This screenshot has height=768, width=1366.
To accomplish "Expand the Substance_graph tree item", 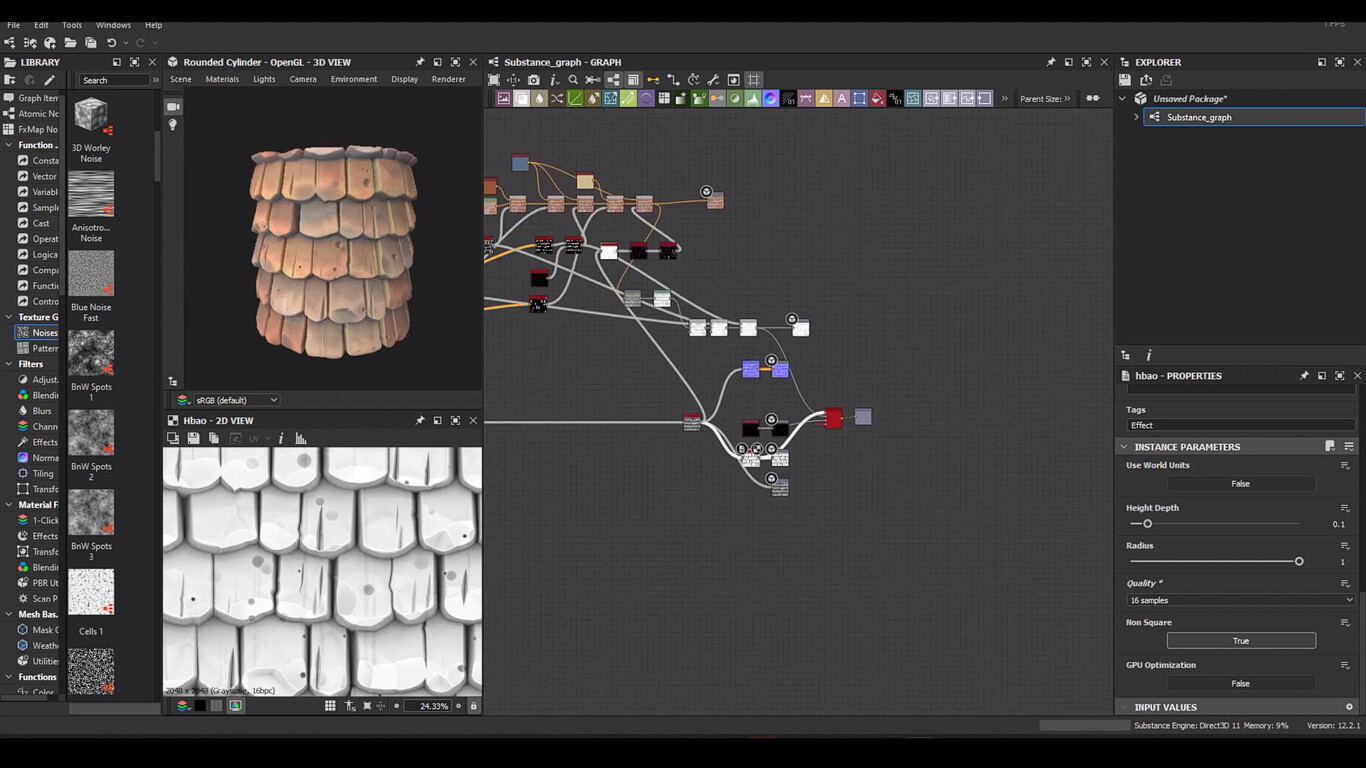I will point(1137,117).
